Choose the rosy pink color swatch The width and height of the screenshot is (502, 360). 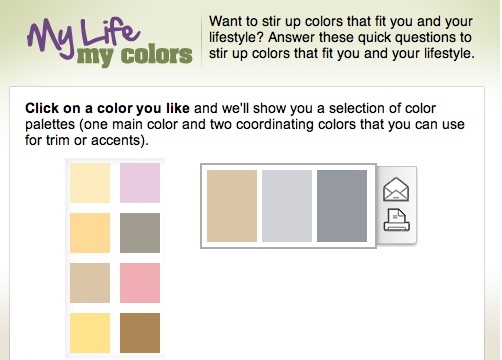coord(140,283)
